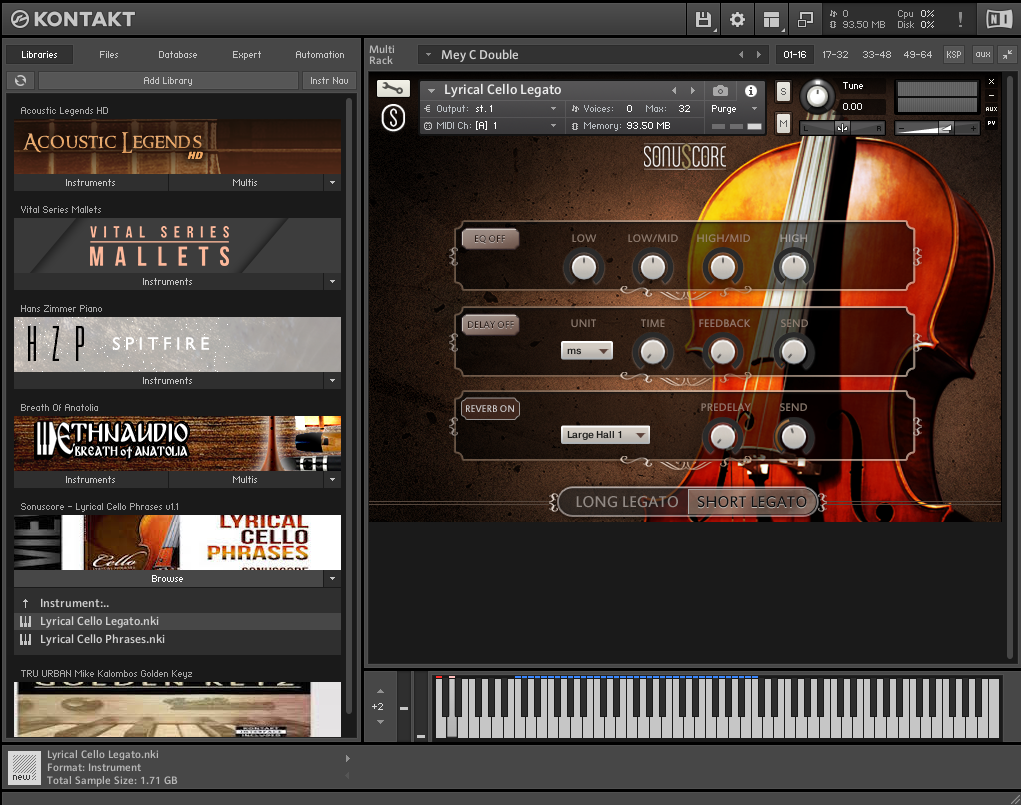The image size is (1021, 805).
Task: Open the save/load files menu icon
Action: (703, 20)
